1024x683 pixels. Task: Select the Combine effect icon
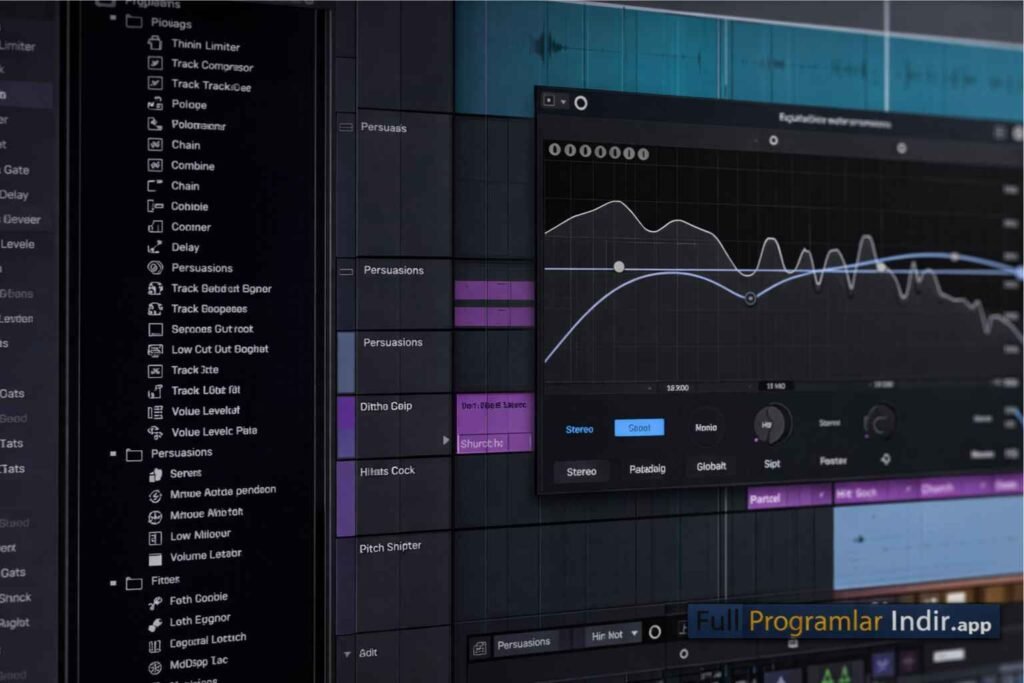[x=155, y=165]
